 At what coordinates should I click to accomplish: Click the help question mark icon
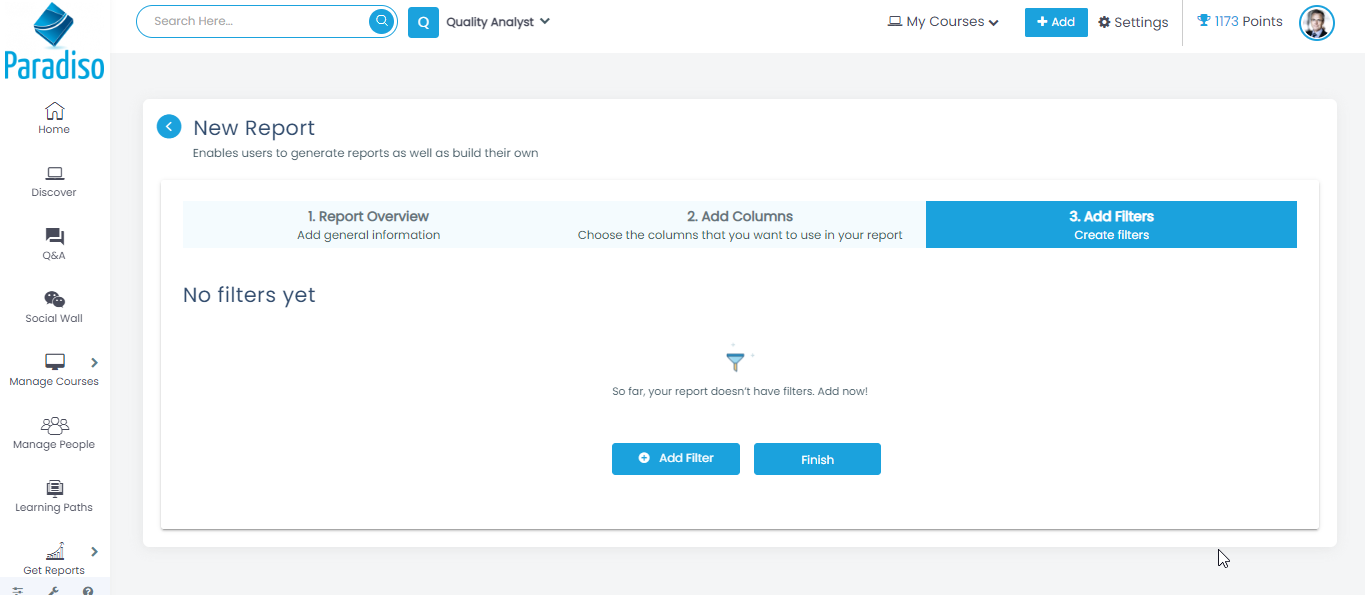coord(88,590)
